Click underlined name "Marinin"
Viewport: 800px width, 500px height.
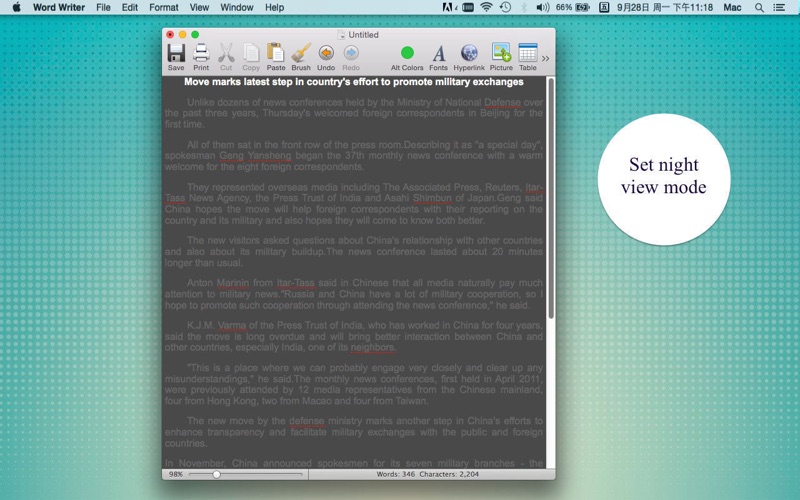(233, 283)
